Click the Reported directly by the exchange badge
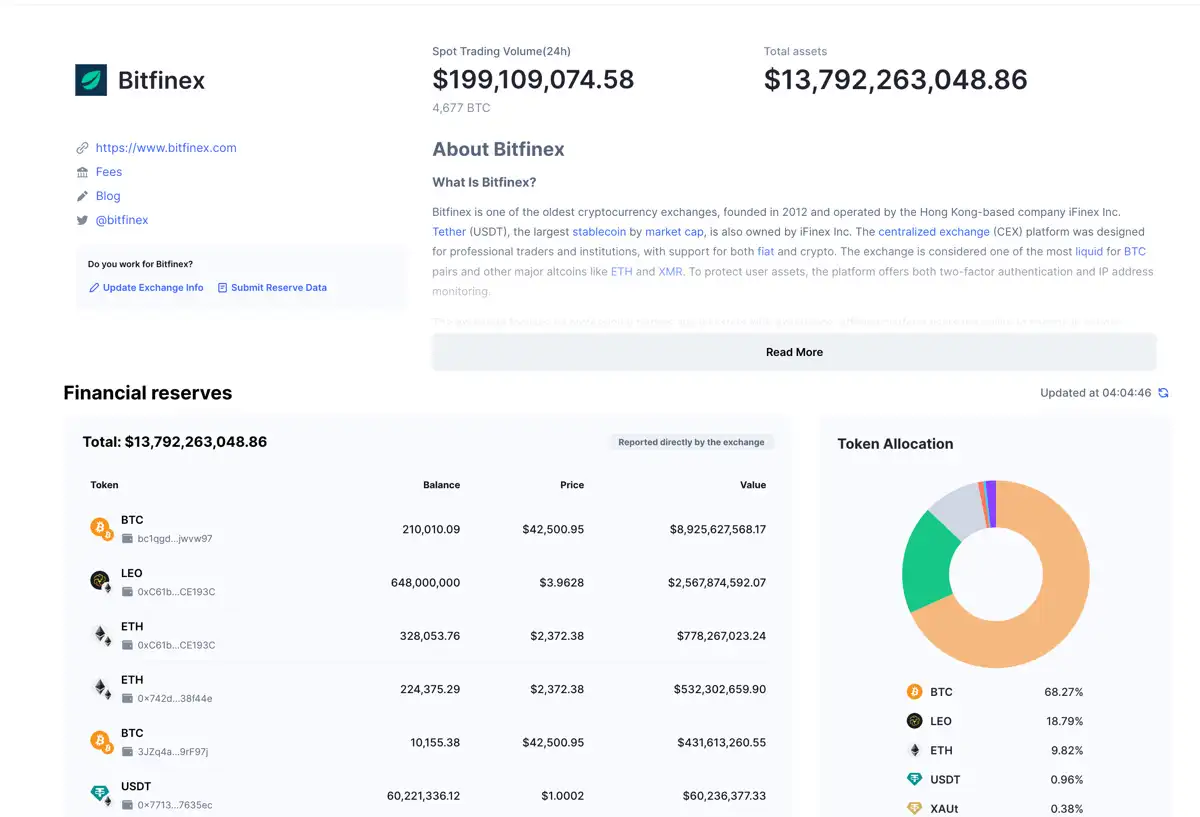This screenshot has height=817, width=1200. pyautogui.click(x=692, y=441)
